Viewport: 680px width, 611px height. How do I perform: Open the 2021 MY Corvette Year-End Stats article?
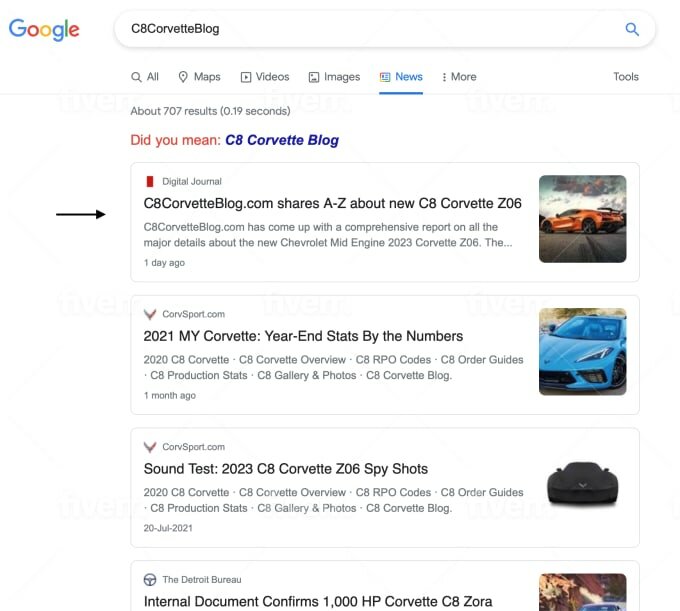303,336
